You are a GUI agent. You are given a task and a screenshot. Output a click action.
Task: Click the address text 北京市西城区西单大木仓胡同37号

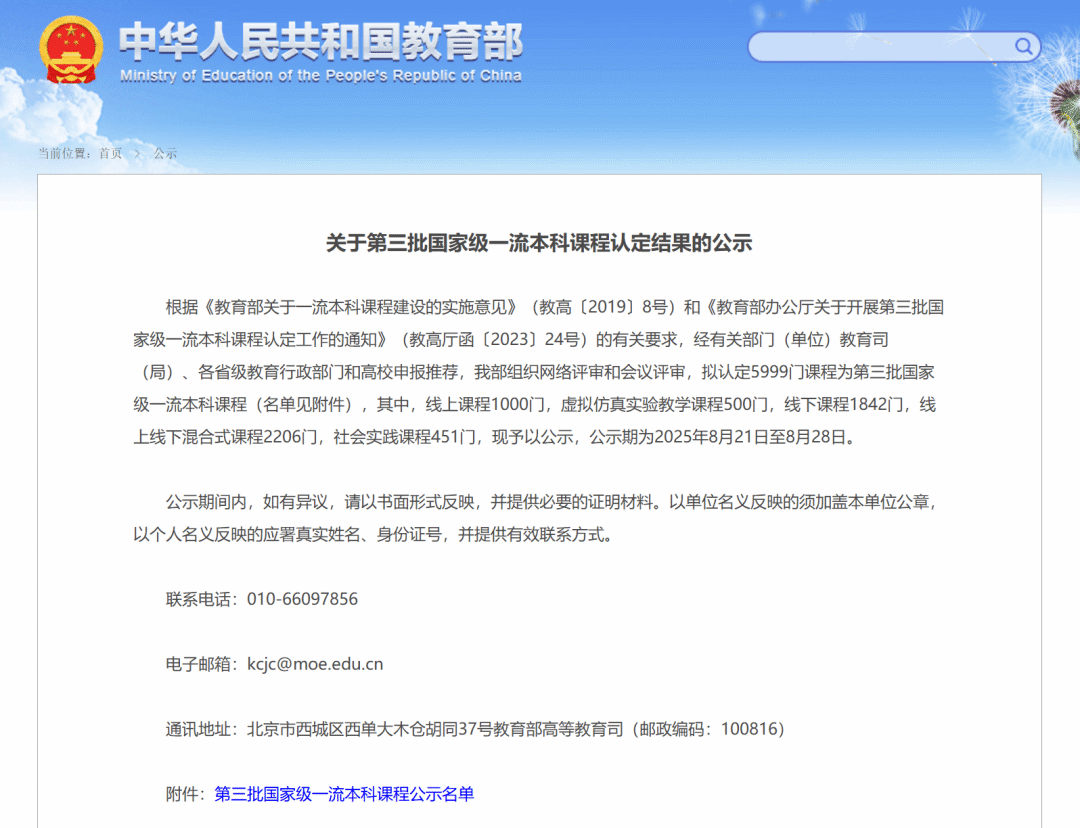(x=370, y=729)
